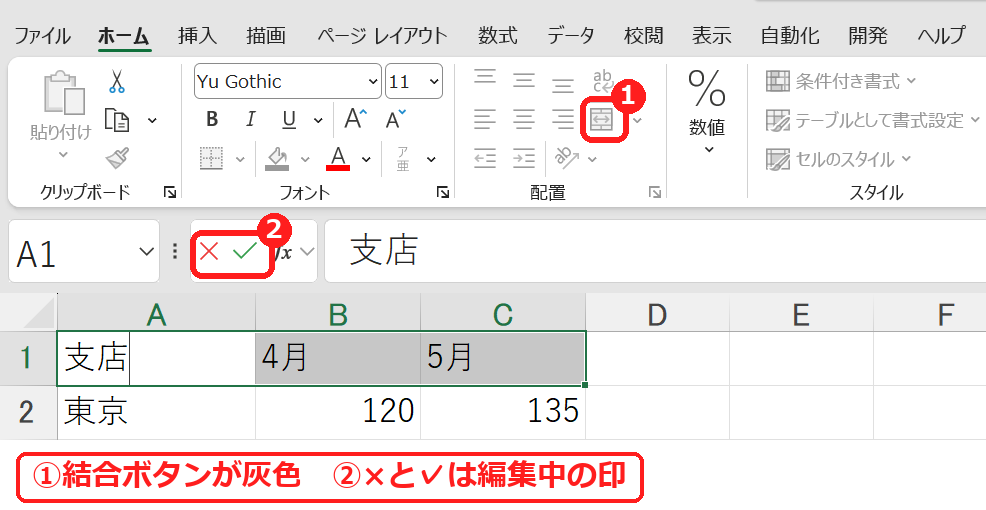
Task: Open the merge options dropdown arrow
Action: pos(638,120)
